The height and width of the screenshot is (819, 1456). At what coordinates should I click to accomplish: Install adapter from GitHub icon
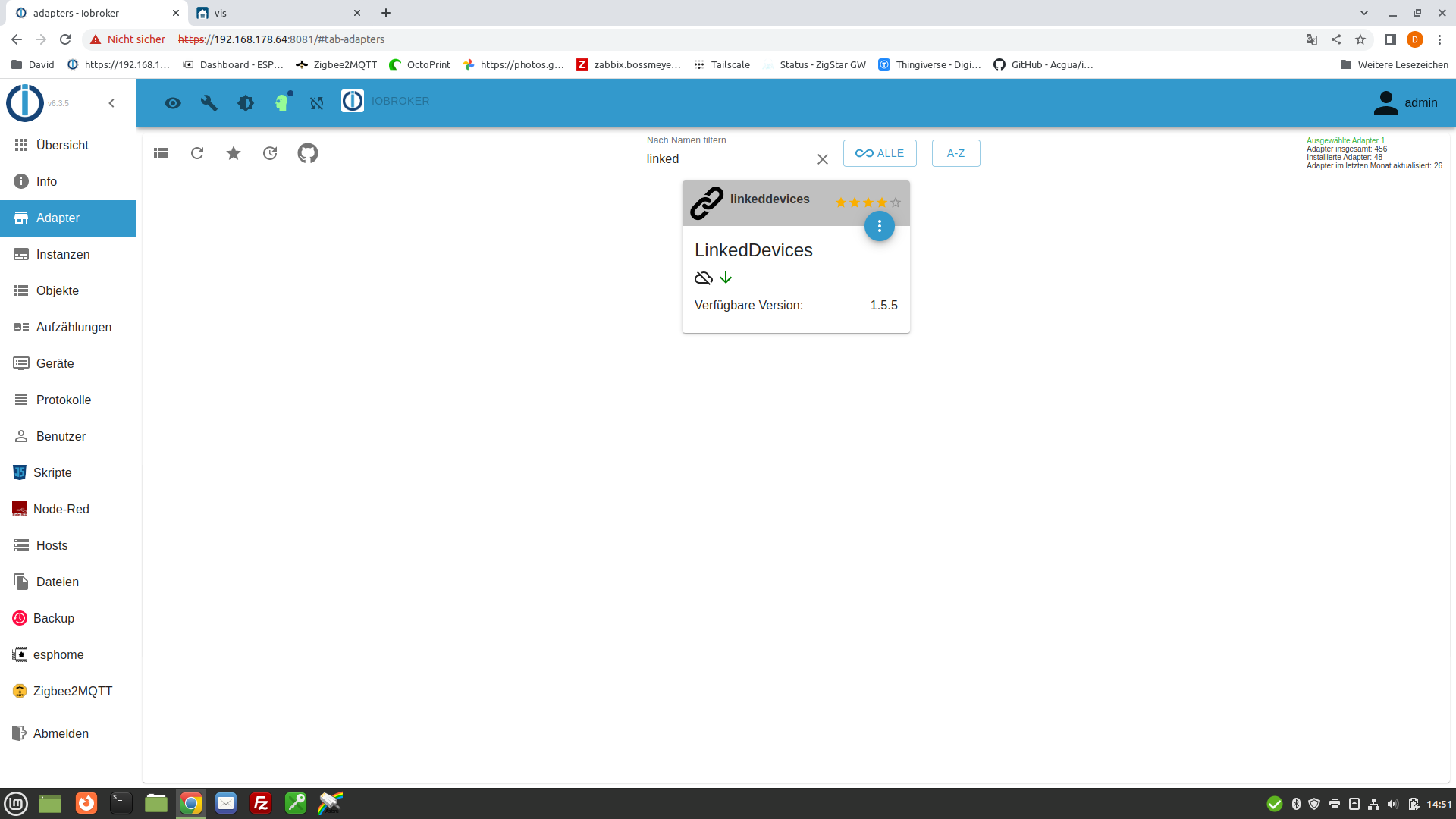point(308,153)
